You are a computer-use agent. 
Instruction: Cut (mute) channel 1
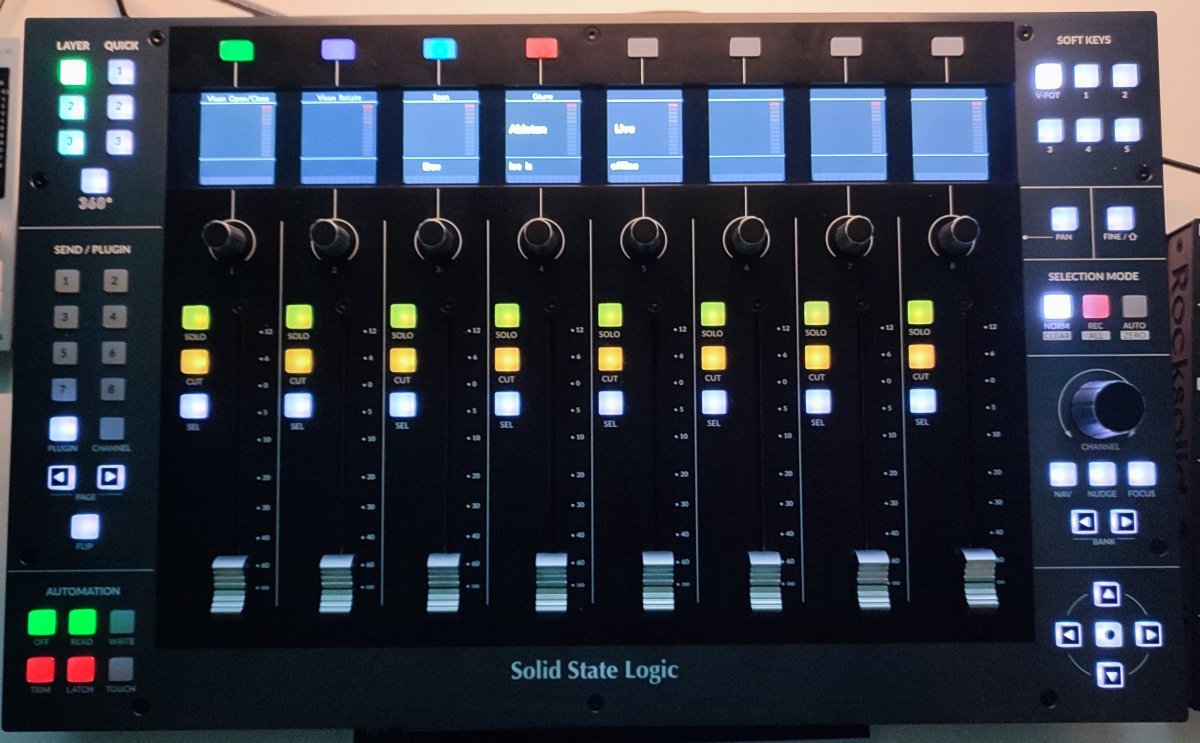click(195, 360)
